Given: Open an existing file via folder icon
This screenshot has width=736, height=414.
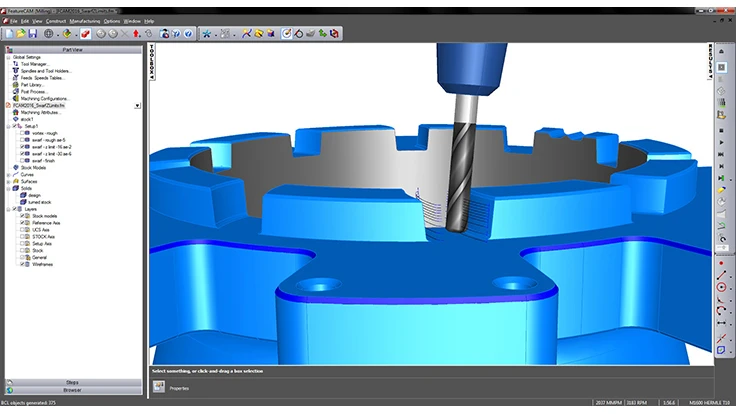Looking at the screenshot, I should point(21,33).
